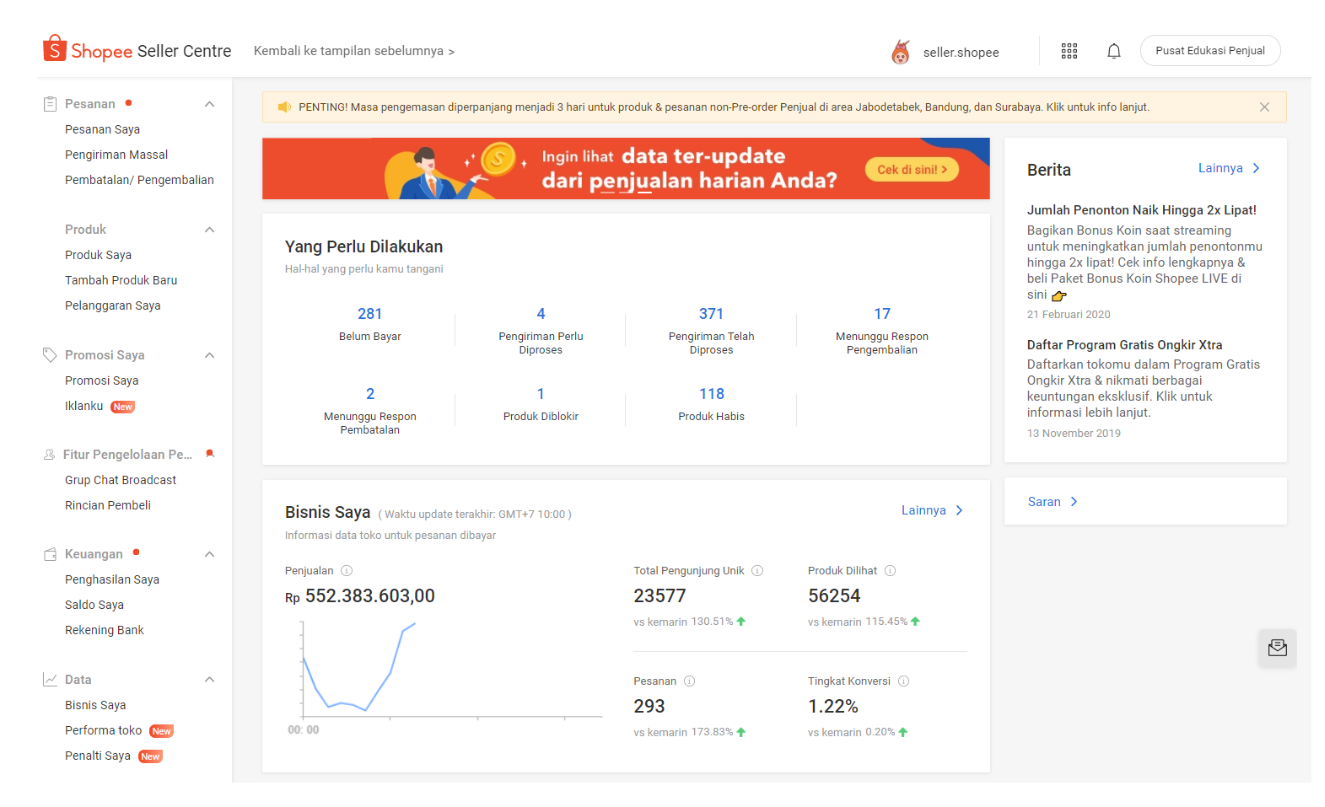Open the Tingkat Konversi info tooltip
The image size is (1325, 807).
903,680
